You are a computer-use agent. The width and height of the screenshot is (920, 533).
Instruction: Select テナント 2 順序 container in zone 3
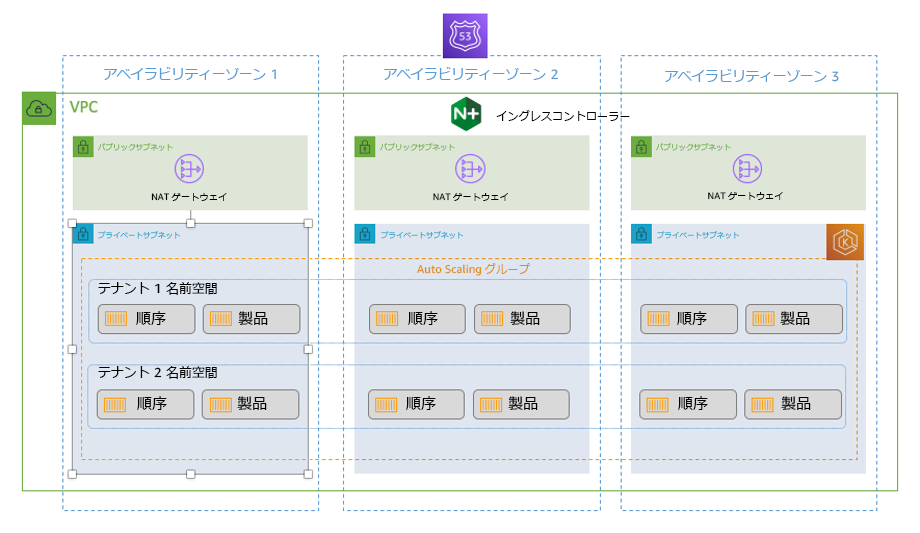coord(688,404)
